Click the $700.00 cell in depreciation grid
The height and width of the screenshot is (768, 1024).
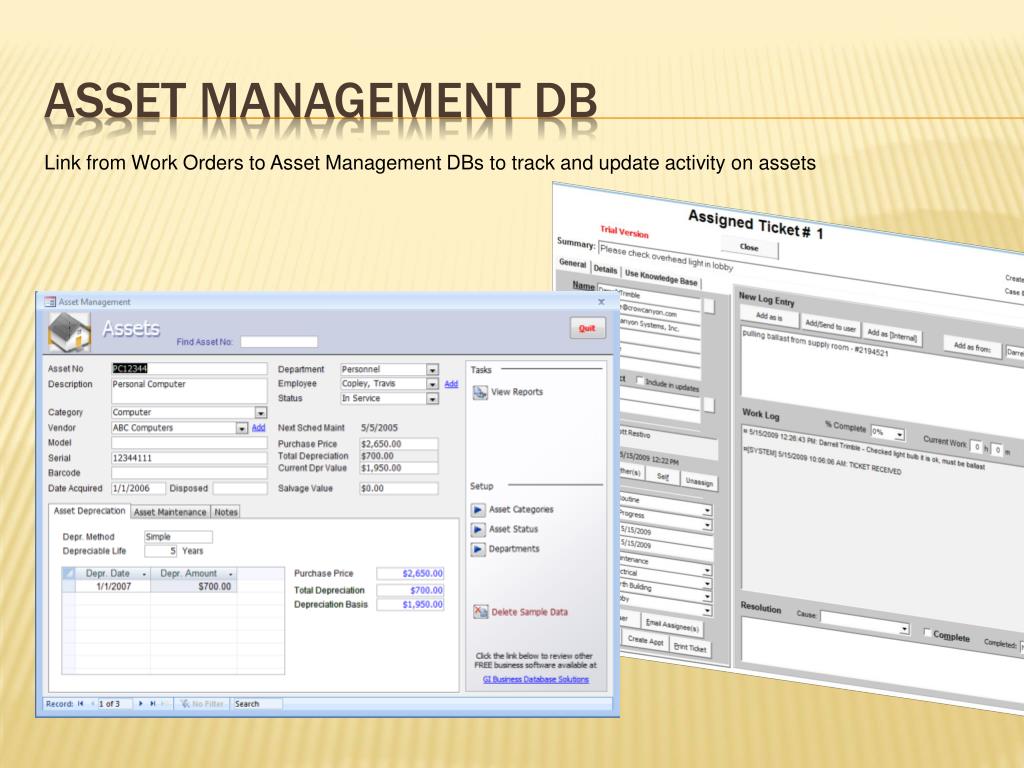pyautogui.click(x=193, y=586)
